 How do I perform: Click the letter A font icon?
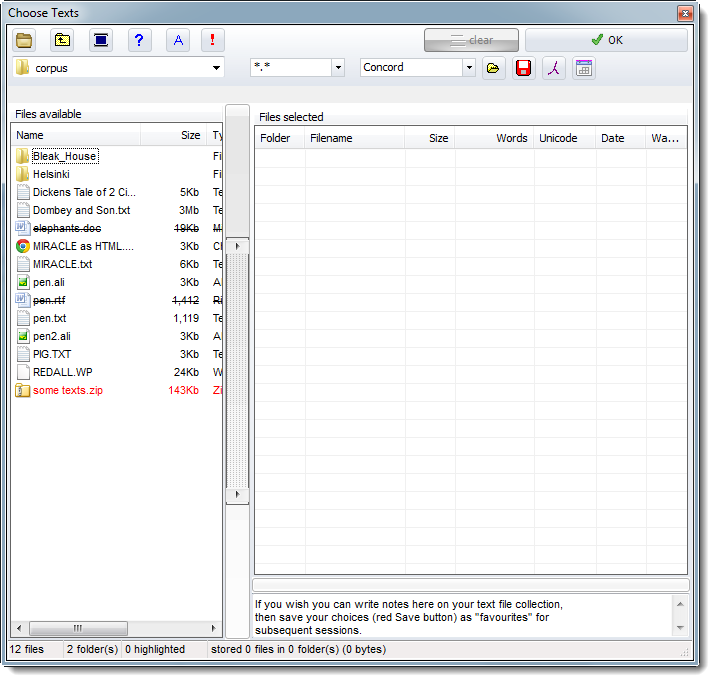tap(178, 40)
